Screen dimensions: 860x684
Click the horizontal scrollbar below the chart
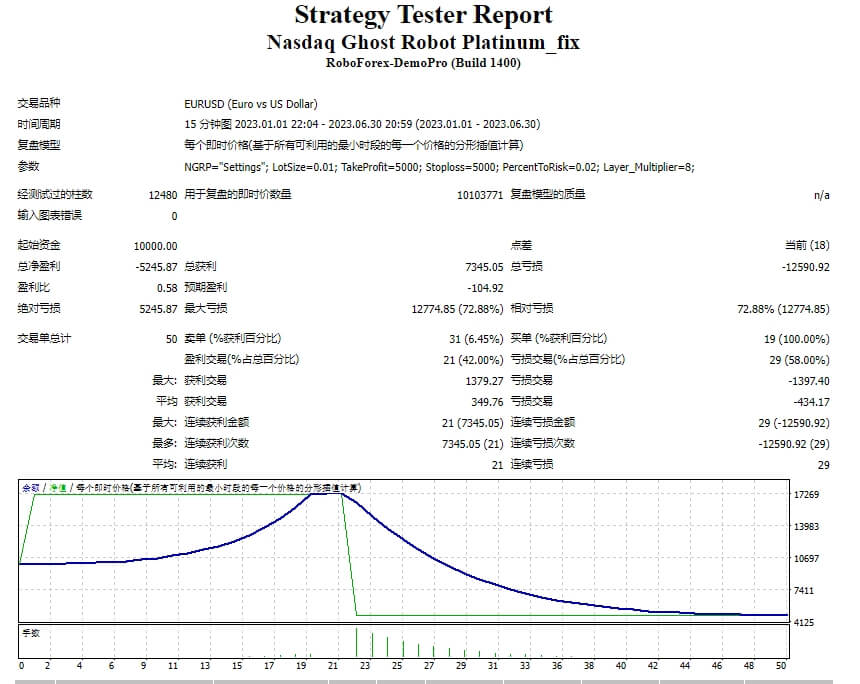tap(430, 678)
